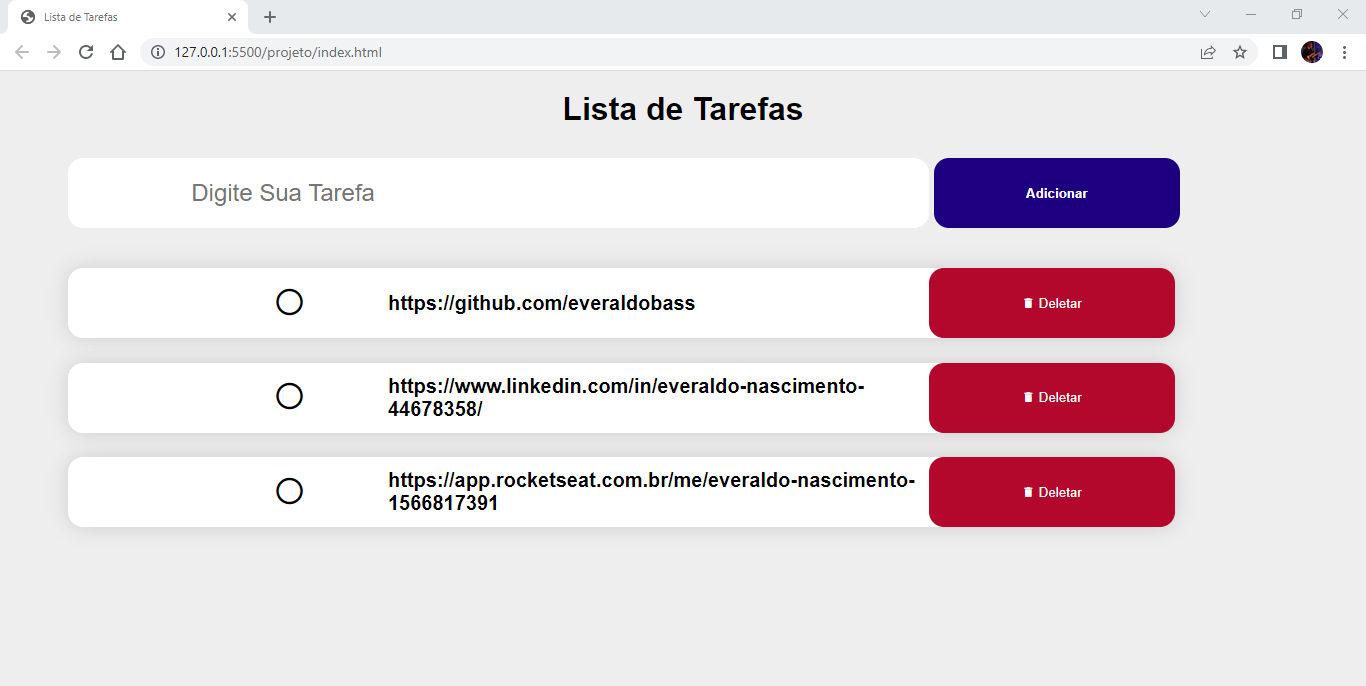The image size is (1366, 686).
Task: Delete the linkedin.com everaldo-nascimento task
Action: (1052, 398)
